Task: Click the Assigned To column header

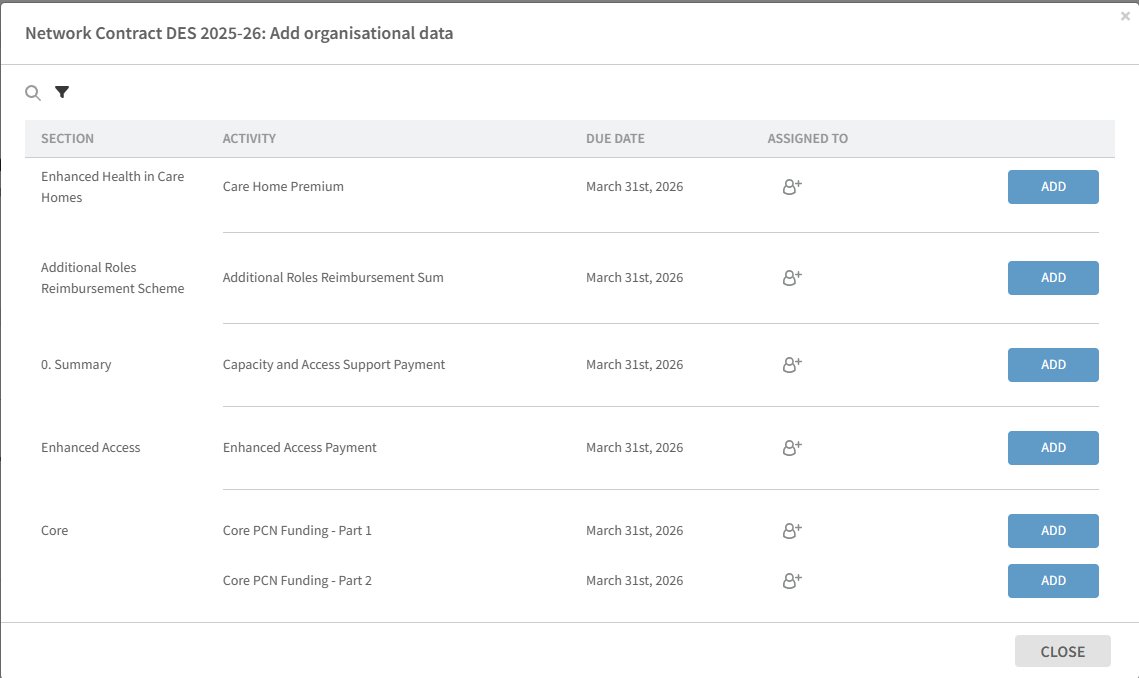Action: (x=807, y=139)
